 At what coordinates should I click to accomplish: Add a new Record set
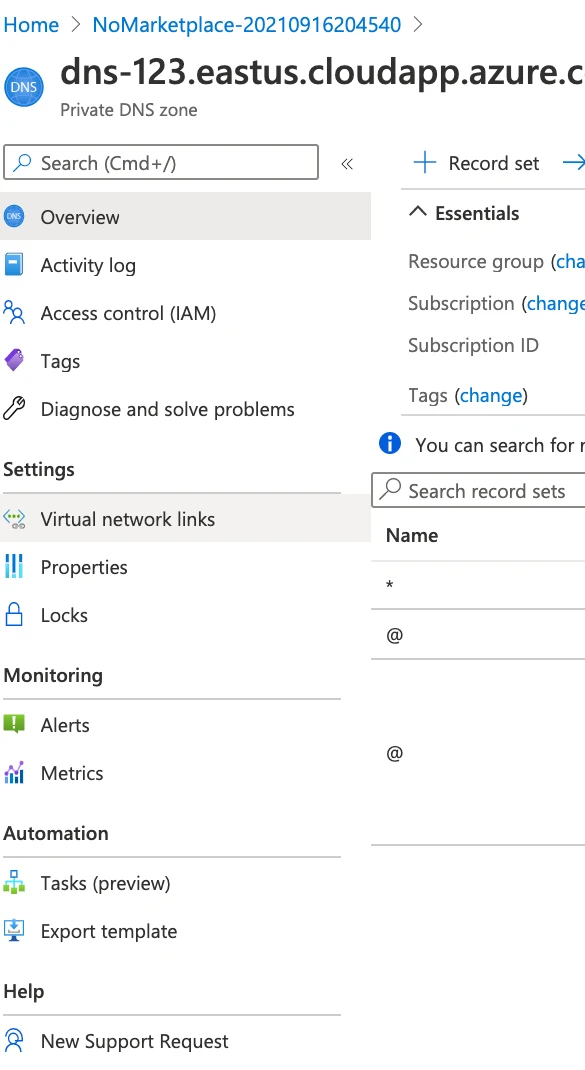[476, 163]
